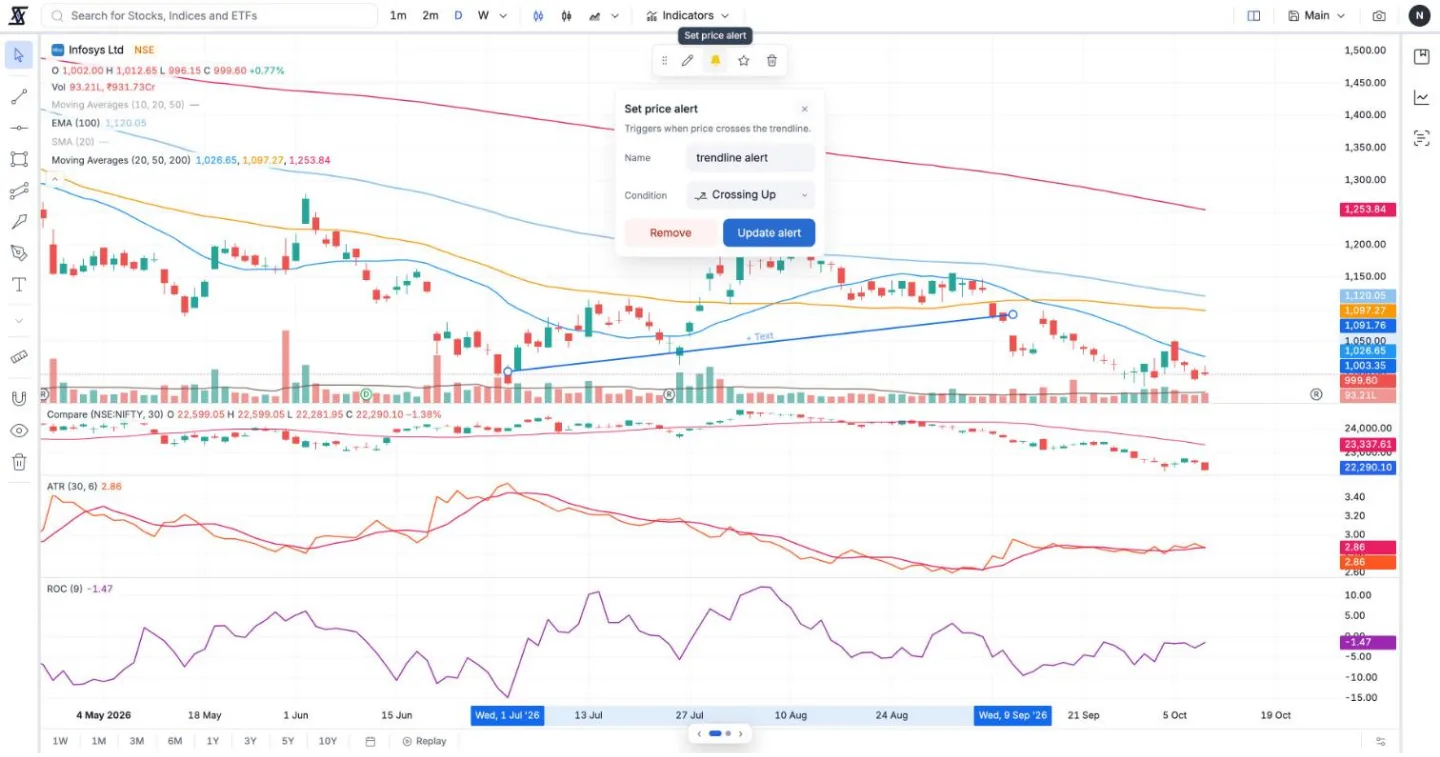Click the Remove alert button
Image resolution: width=1440 pixels, height=757 pixels.
click(670, 233)
